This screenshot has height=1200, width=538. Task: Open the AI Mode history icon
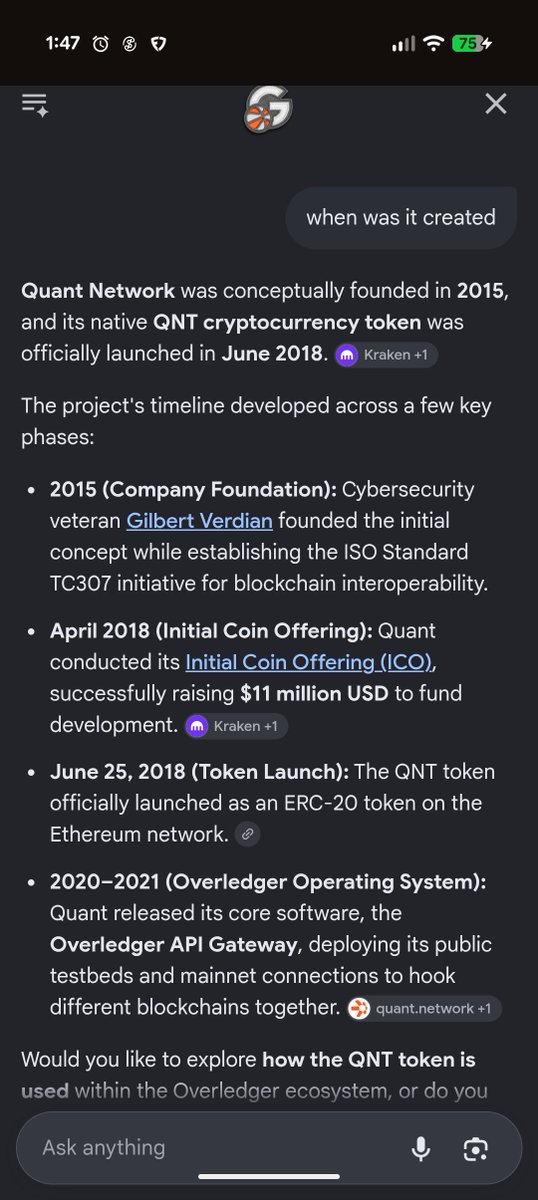35,105
